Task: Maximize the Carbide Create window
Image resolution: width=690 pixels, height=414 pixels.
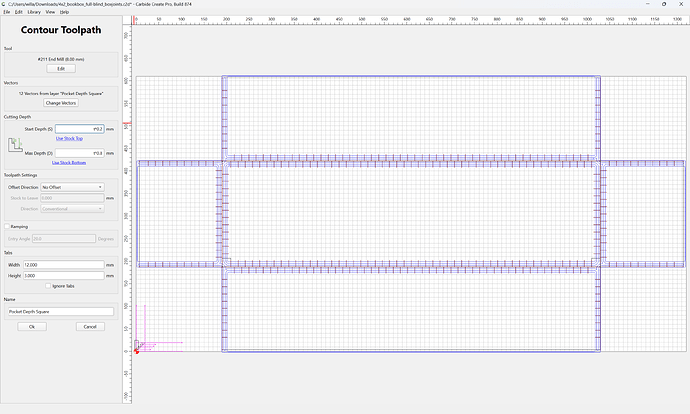Action: coord(664,4)
